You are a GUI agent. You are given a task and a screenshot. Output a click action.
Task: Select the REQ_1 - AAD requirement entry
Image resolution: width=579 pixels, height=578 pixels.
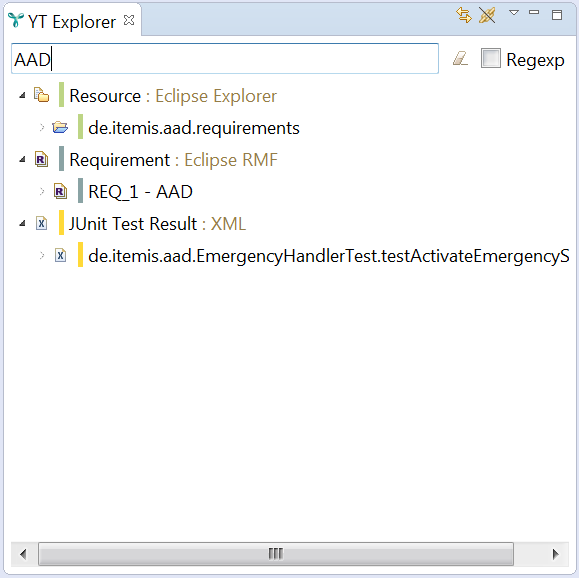140,192
